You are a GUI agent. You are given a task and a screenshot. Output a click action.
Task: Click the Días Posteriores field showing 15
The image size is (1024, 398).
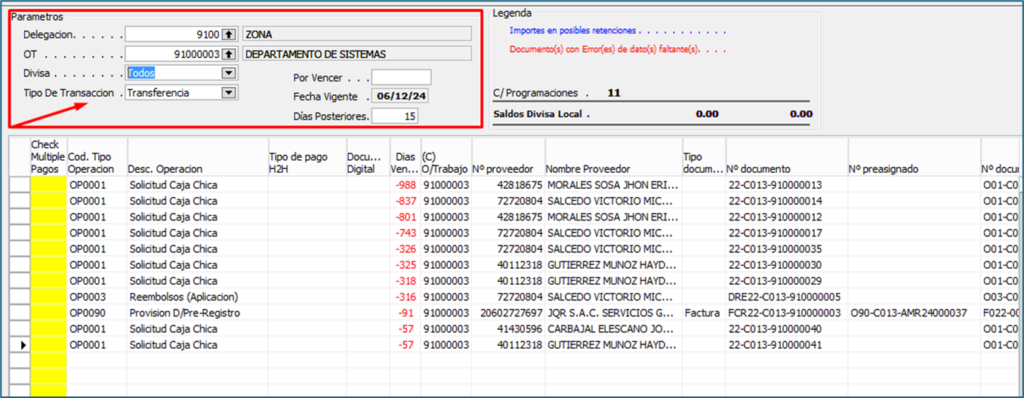point(395,116)
